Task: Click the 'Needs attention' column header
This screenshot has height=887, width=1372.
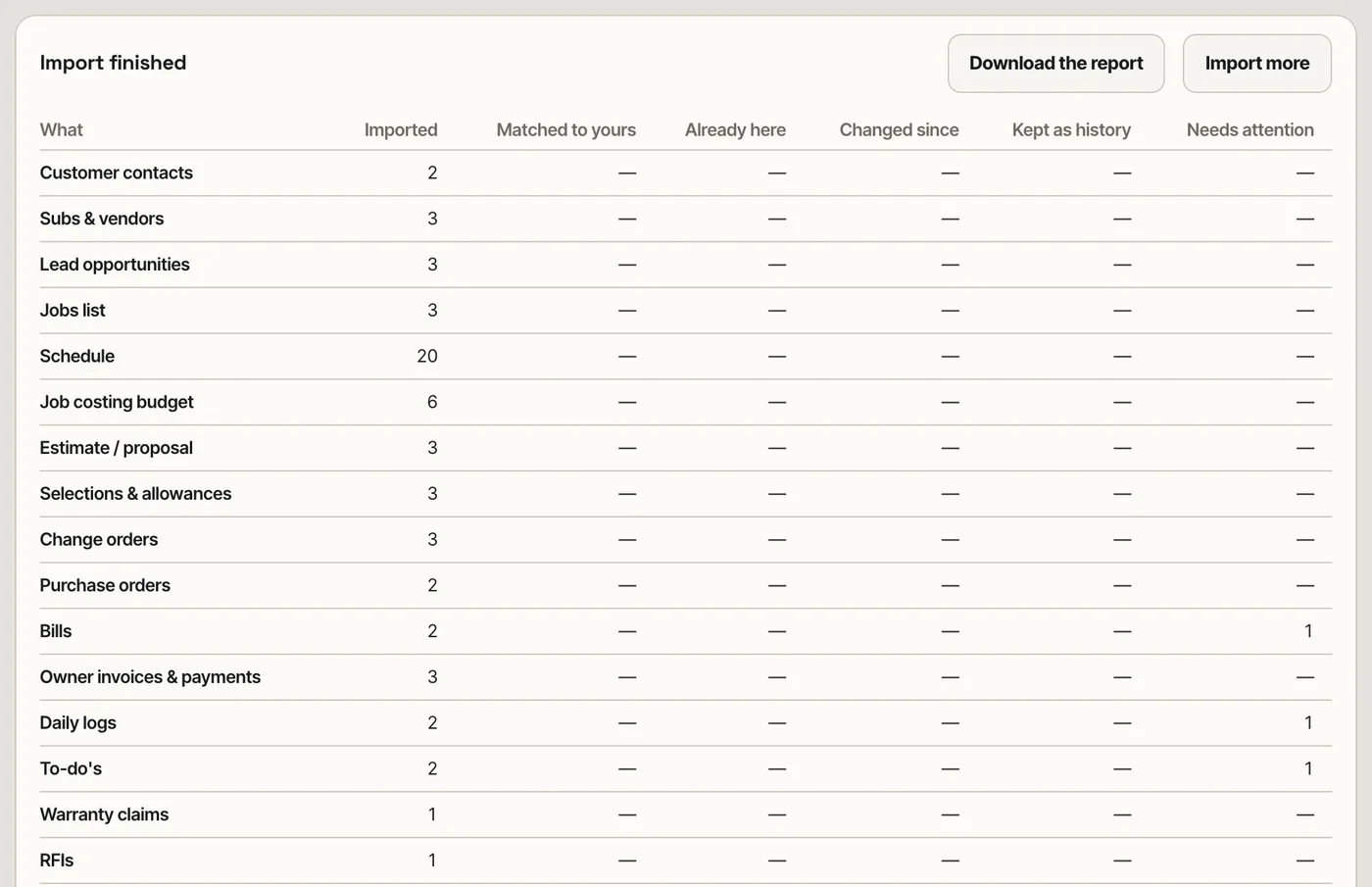Action: pos(1250,129)
